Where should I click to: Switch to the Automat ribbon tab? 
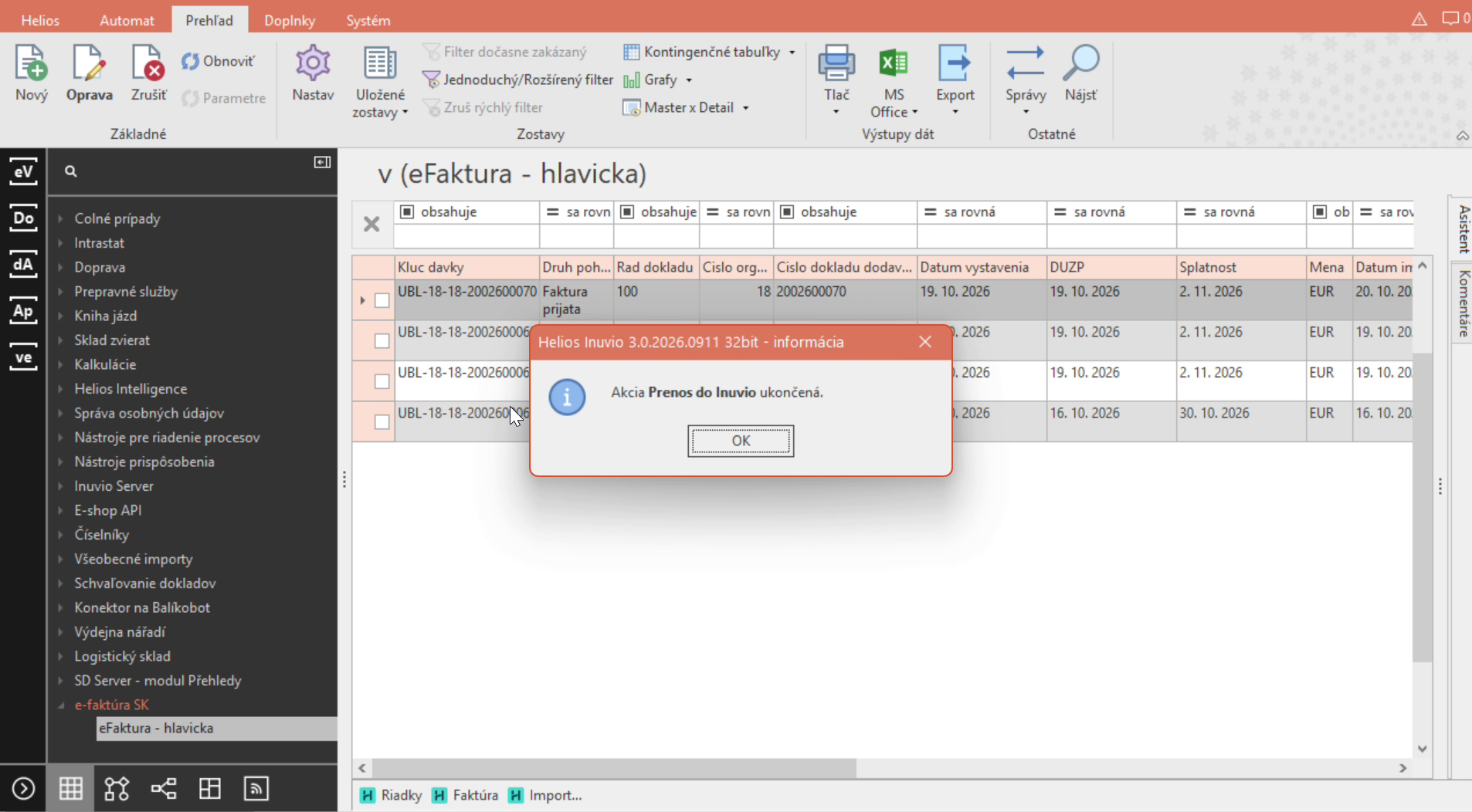point(127,20)
